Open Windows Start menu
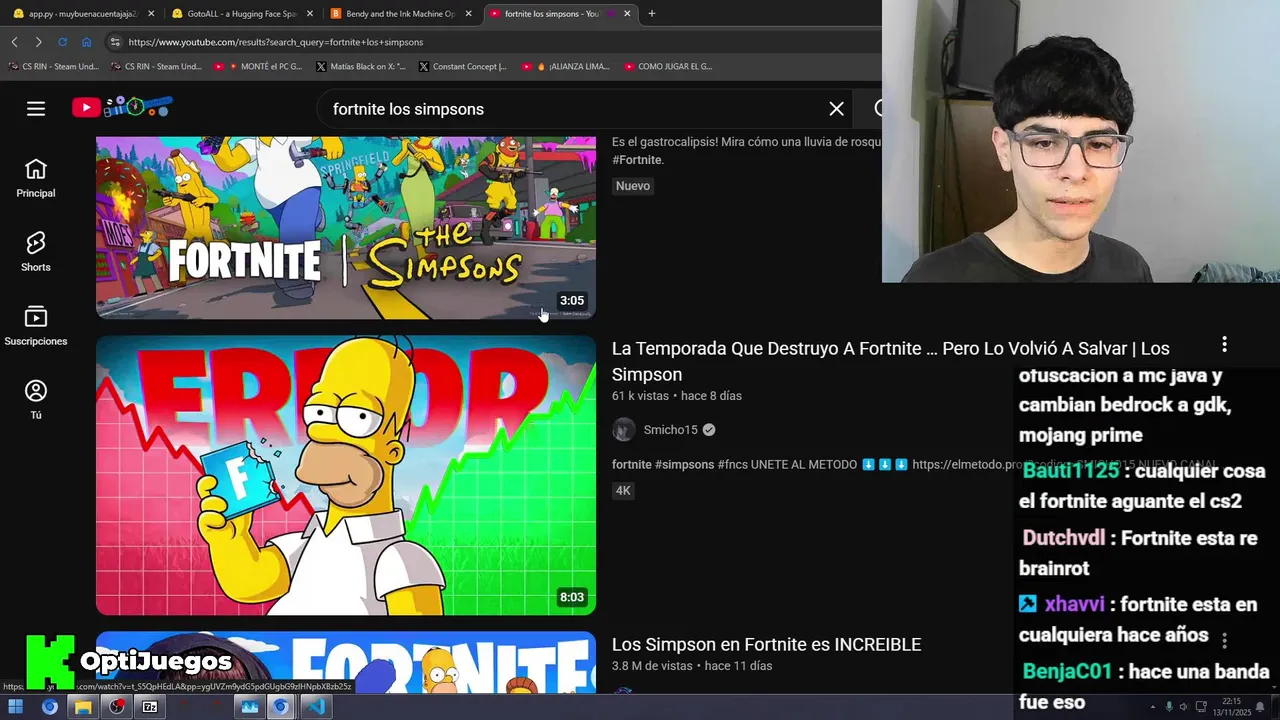 [x=16, y=707]
